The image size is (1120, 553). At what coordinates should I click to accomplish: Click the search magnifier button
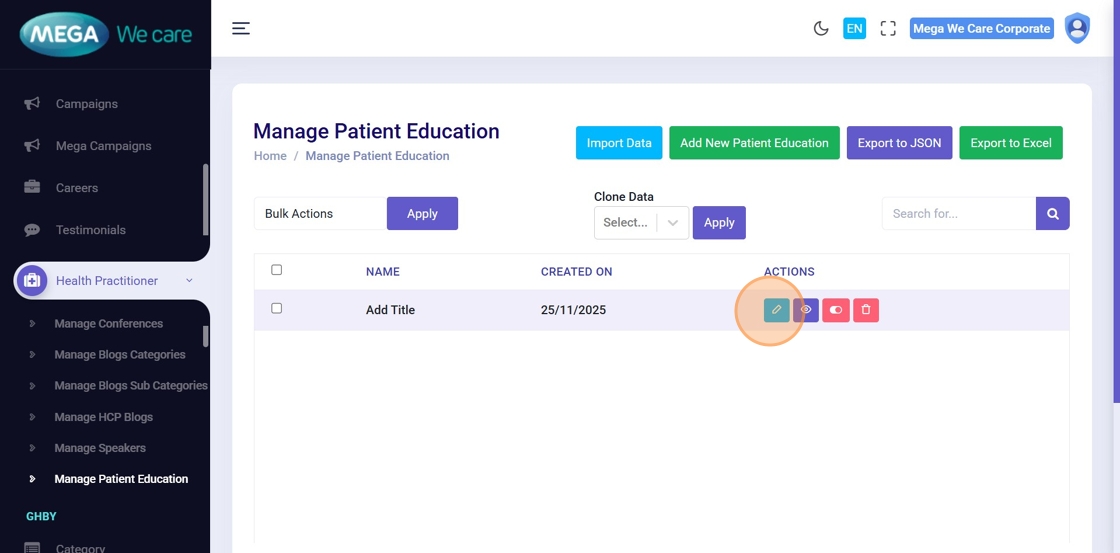pos(1053,214)
